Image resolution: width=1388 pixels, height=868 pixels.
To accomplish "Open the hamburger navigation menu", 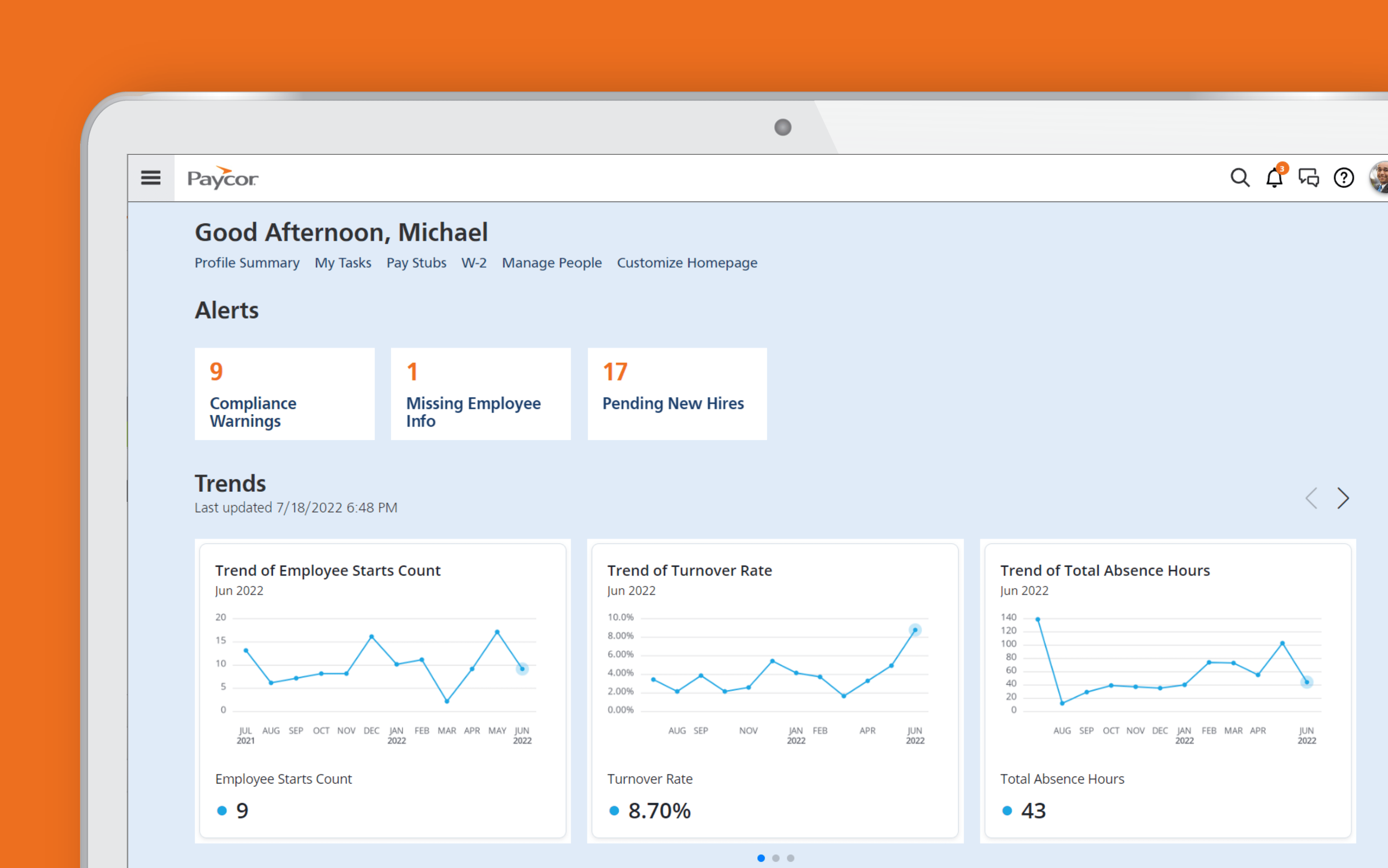I will click(150, 178).
